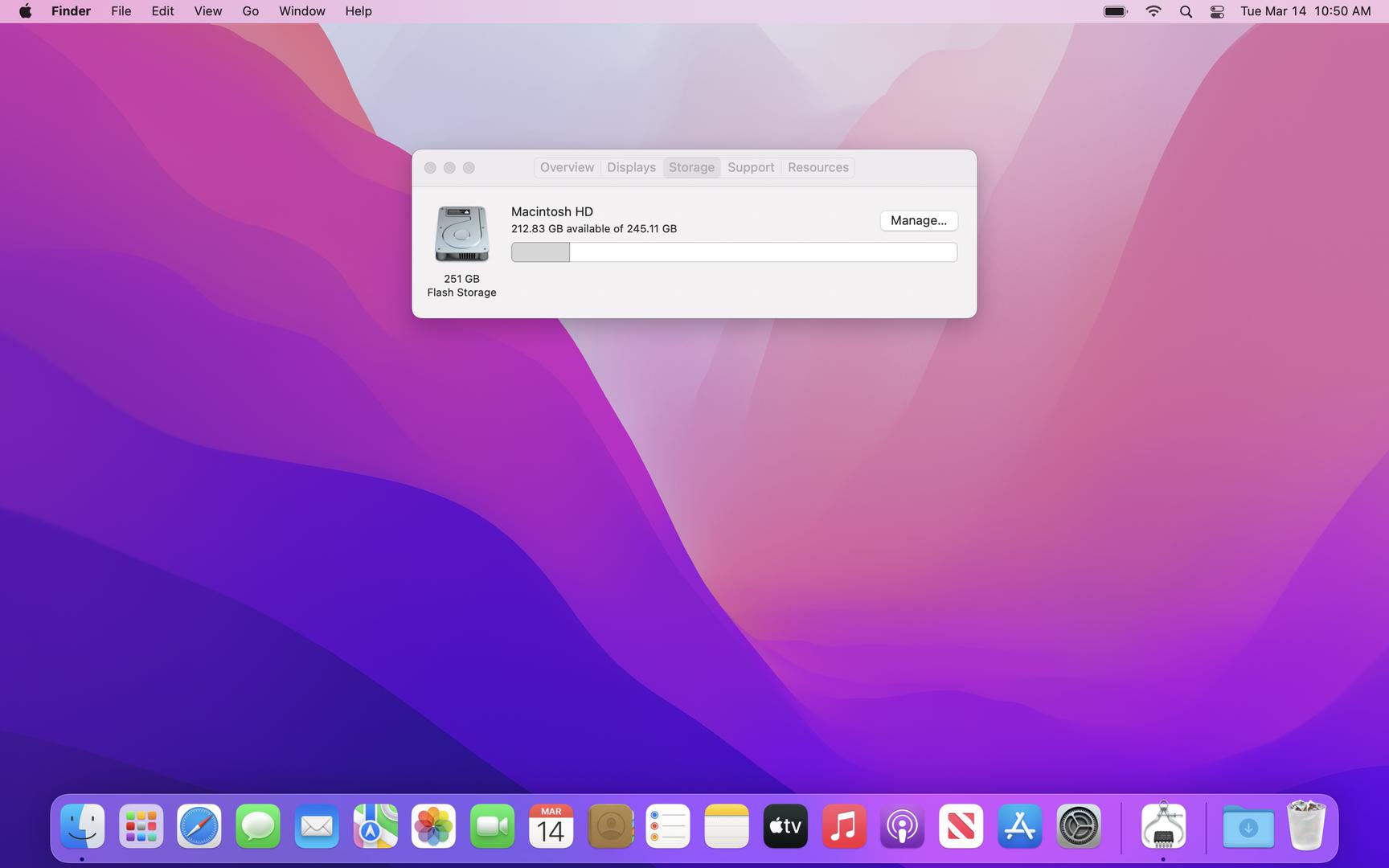Click the Manage button
The height and width of the screenshot is (868, 1389).
(x=918, y=220)
